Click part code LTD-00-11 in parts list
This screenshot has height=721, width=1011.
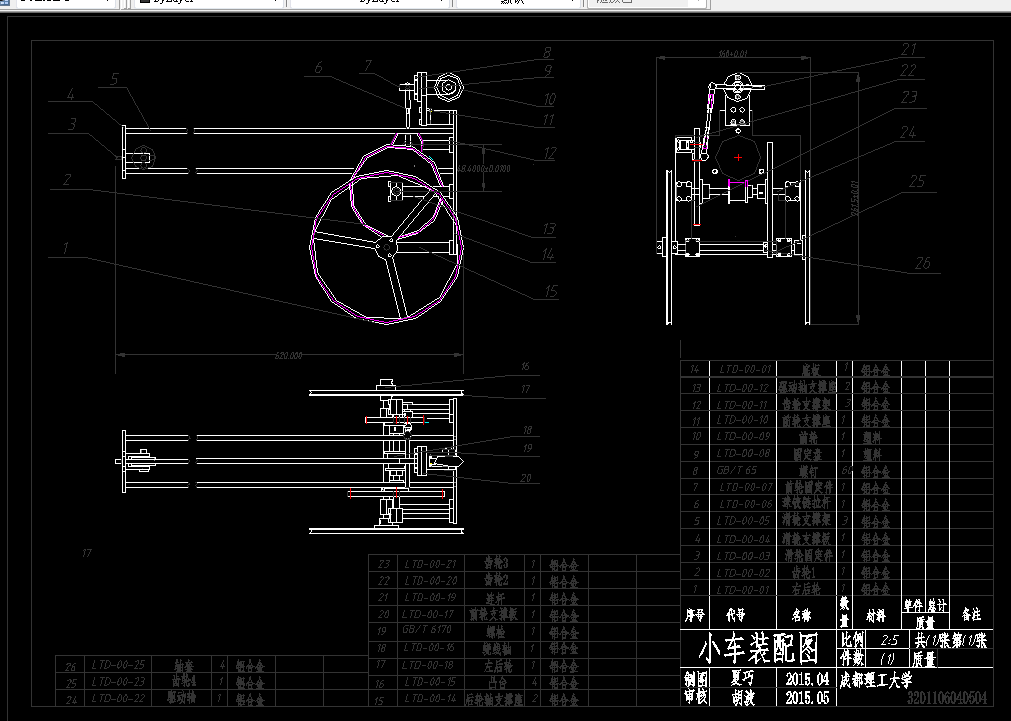pos(743,405)
